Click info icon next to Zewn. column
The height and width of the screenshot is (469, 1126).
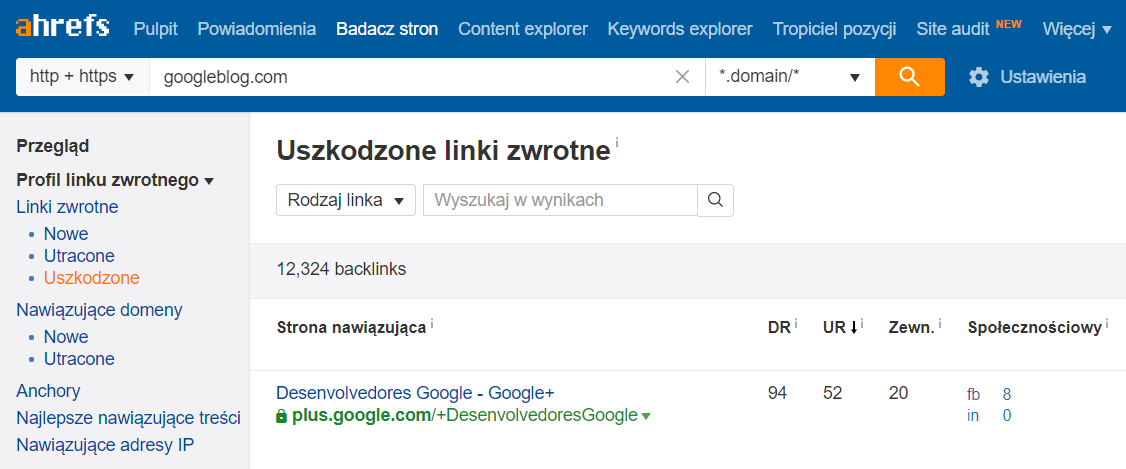coord(940,323)
